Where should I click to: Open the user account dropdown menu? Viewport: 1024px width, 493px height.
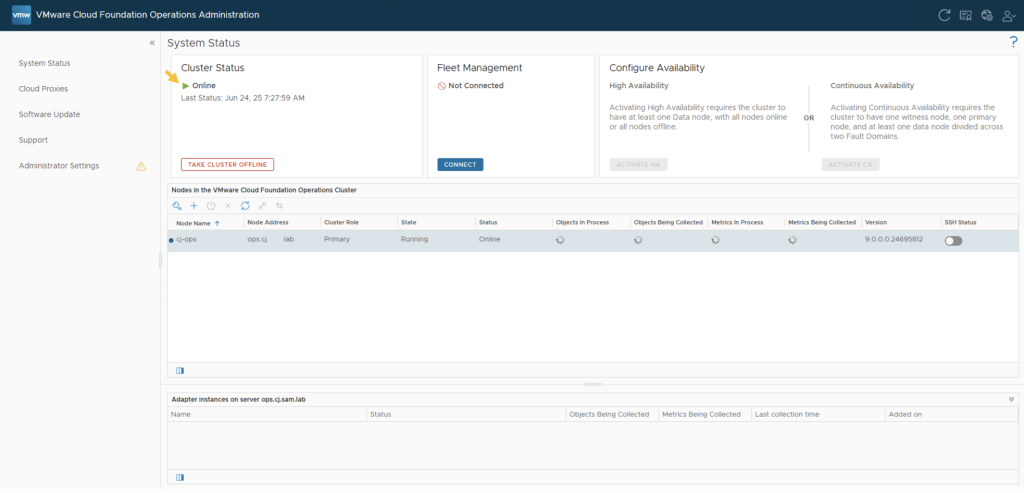(1009, 15)
